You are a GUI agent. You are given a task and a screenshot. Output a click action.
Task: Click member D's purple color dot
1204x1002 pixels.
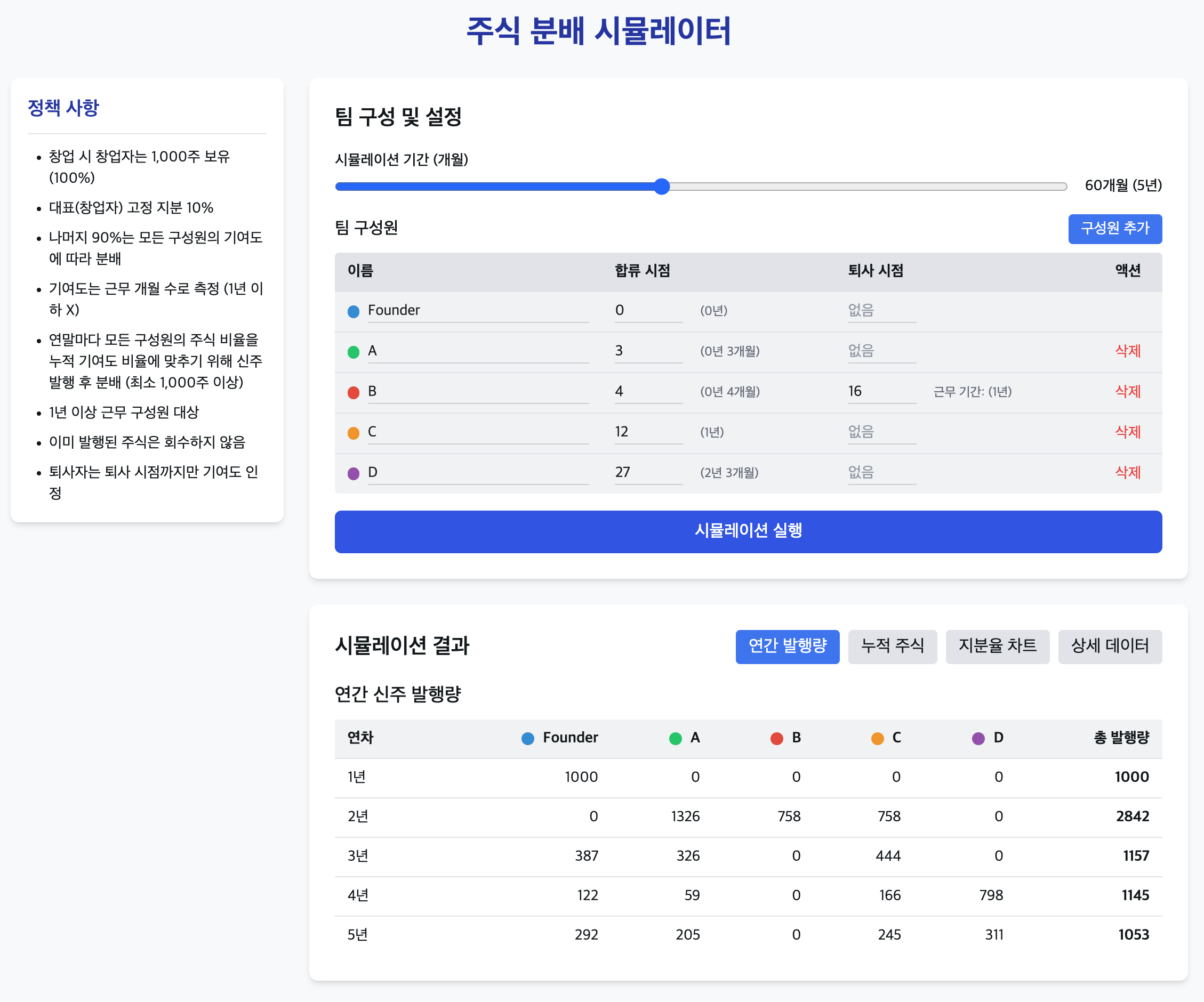[x=353, y=473]
